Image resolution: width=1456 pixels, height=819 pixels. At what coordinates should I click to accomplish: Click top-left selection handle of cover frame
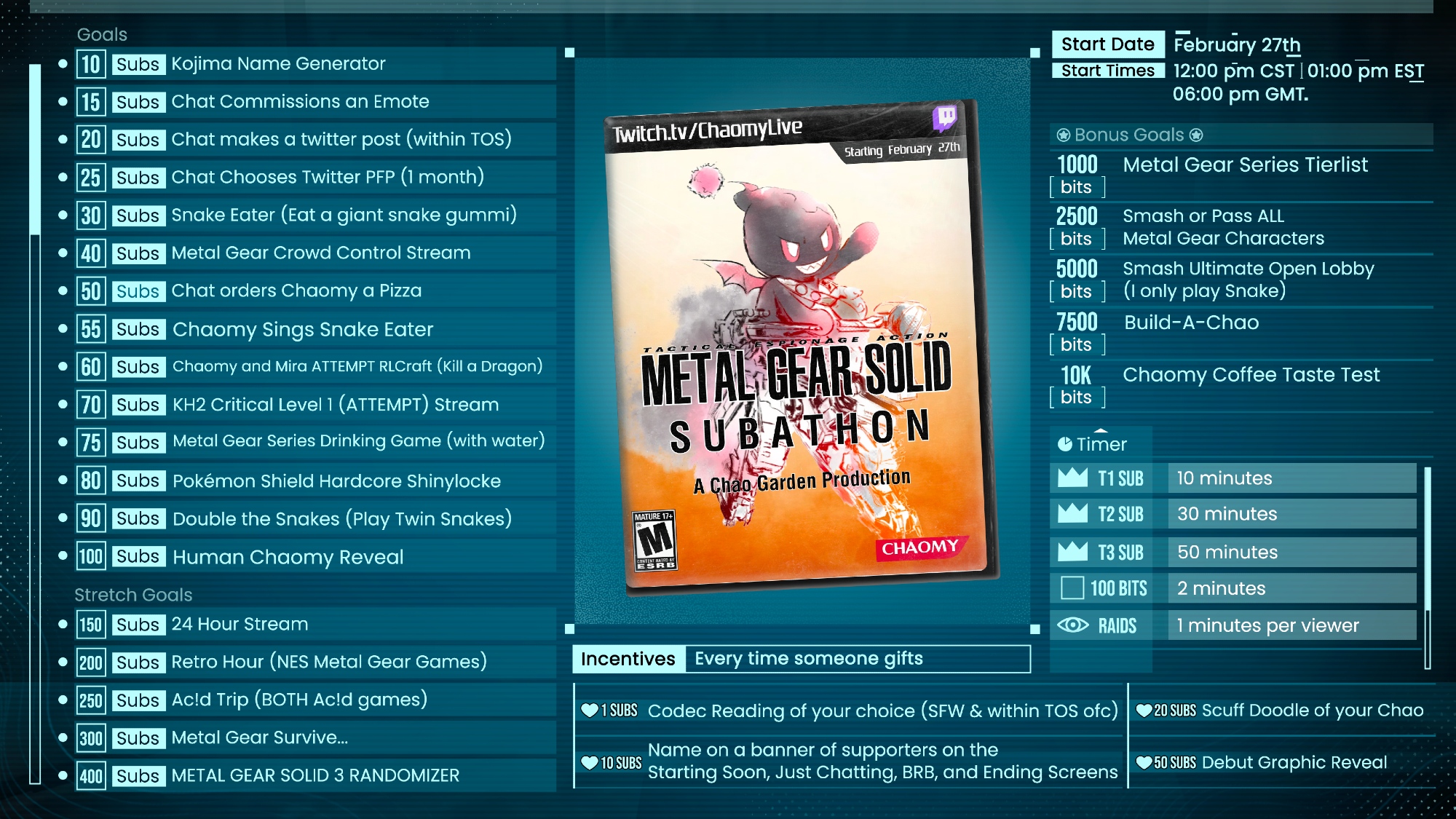point(570,52)
